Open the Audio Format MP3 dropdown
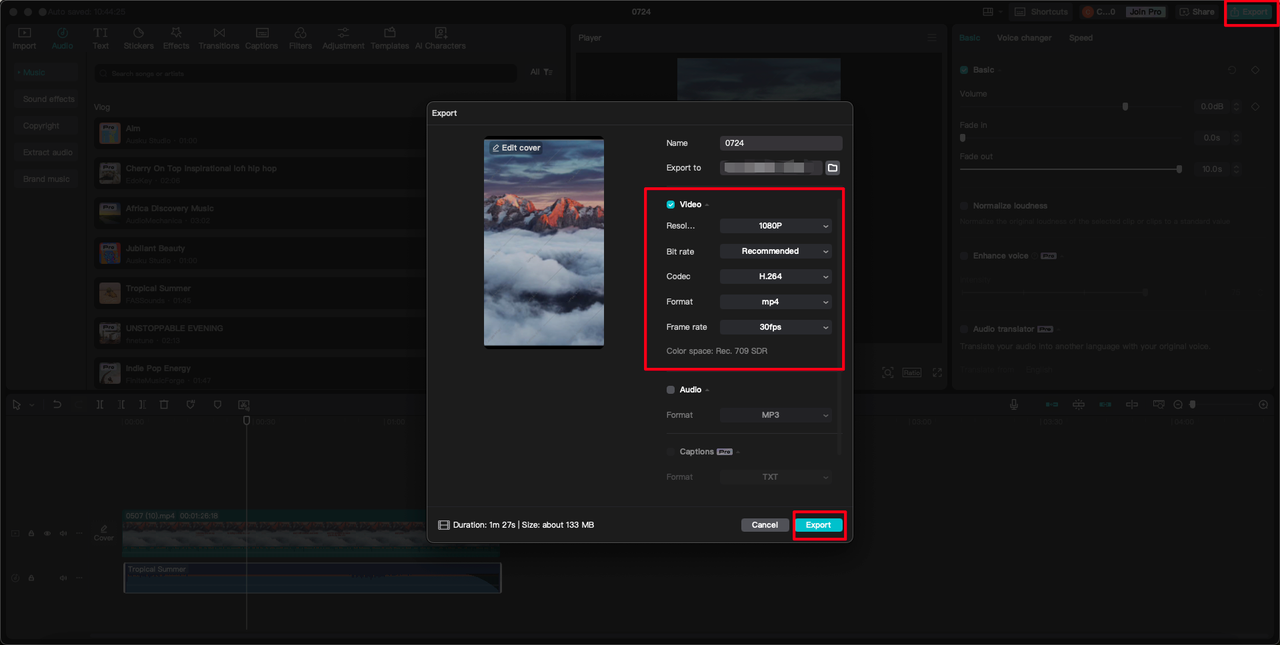 775,415
